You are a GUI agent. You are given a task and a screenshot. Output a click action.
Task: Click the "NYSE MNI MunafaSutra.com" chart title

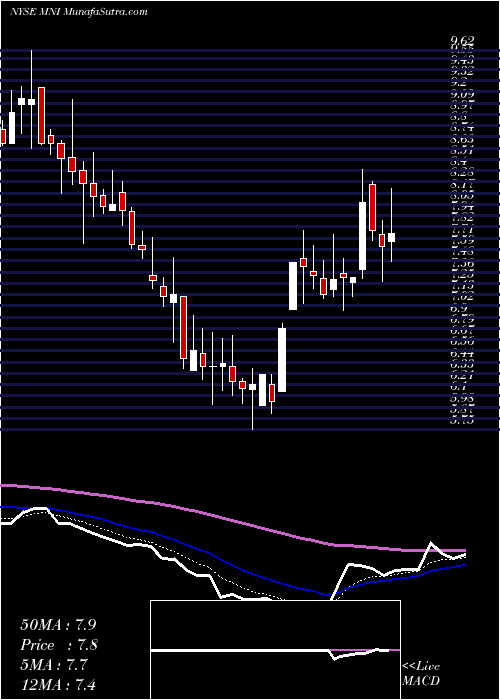click(78, 12)
